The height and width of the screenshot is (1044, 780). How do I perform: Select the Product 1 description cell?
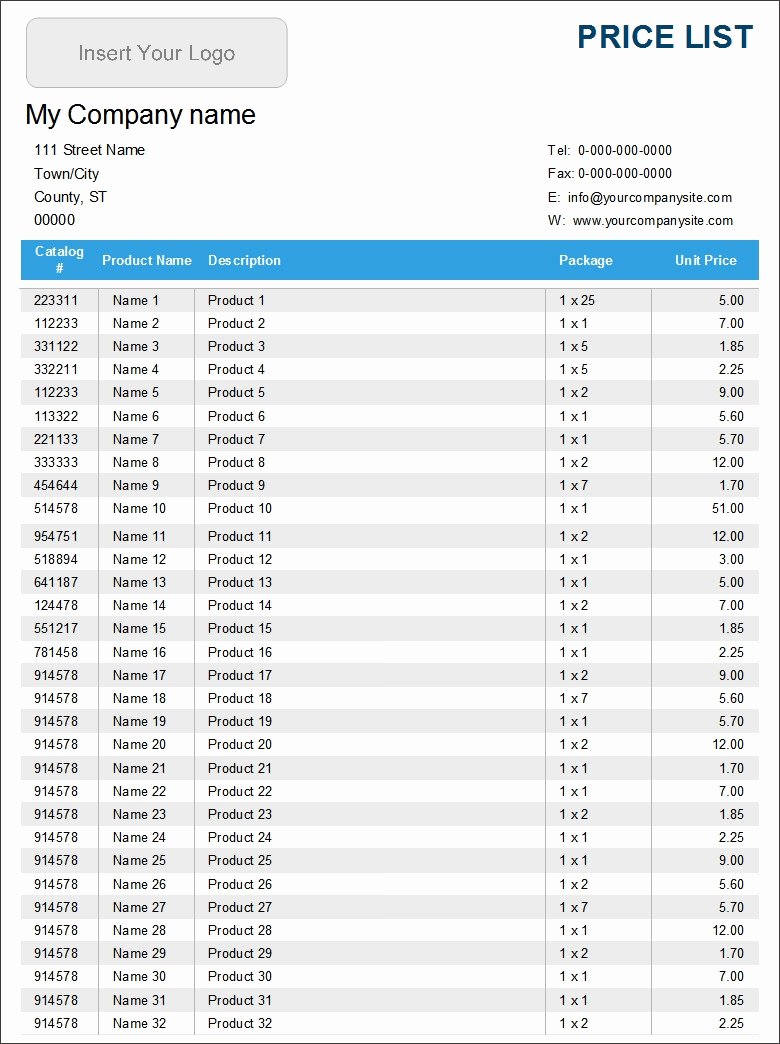point(236,300)
